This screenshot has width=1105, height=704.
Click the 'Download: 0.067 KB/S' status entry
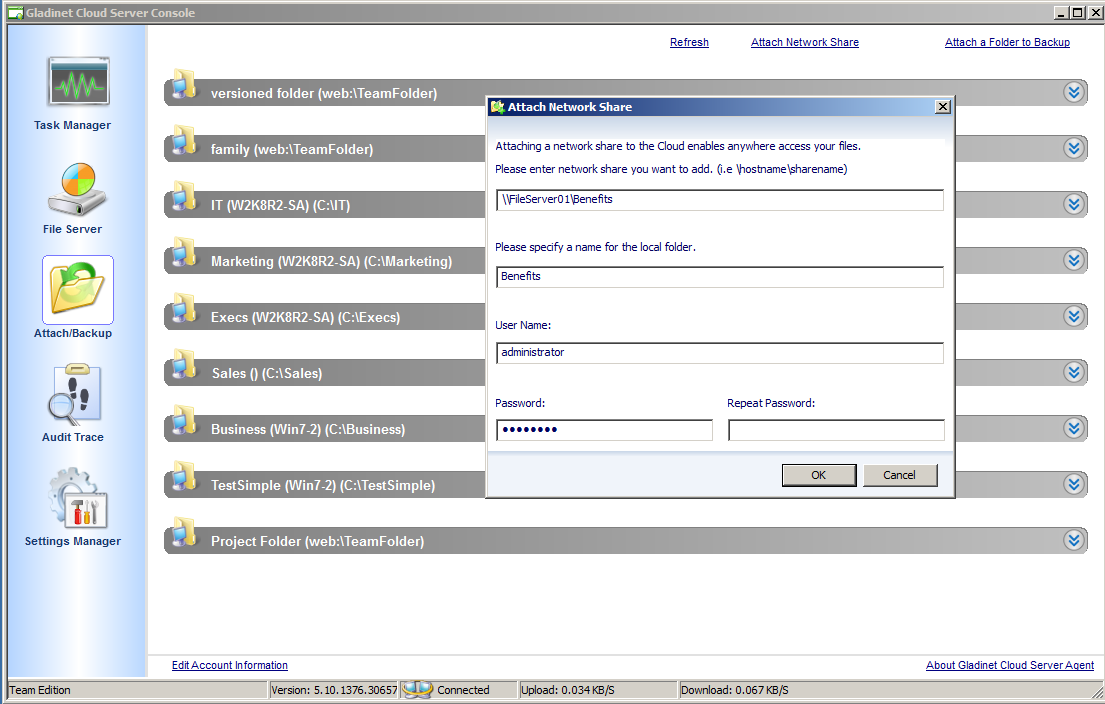click(734, 691)
